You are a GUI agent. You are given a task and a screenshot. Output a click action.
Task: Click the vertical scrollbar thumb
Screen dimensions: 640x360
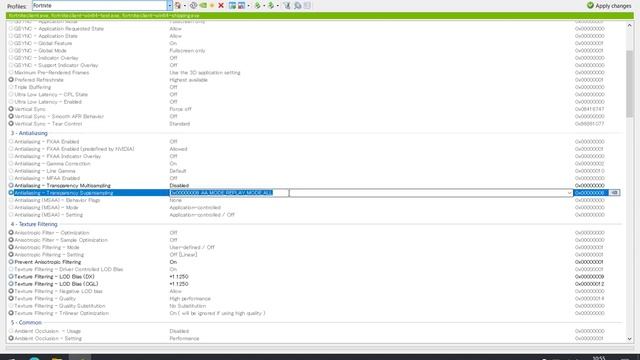[x=629, y=84]
